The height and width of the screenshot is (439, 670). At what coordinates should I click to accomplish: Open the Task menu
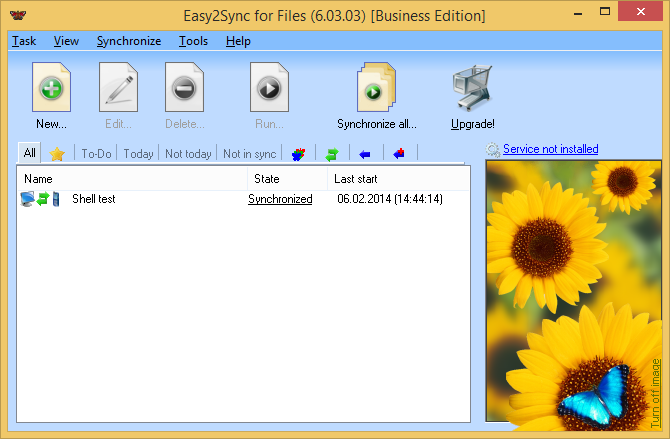24,41
